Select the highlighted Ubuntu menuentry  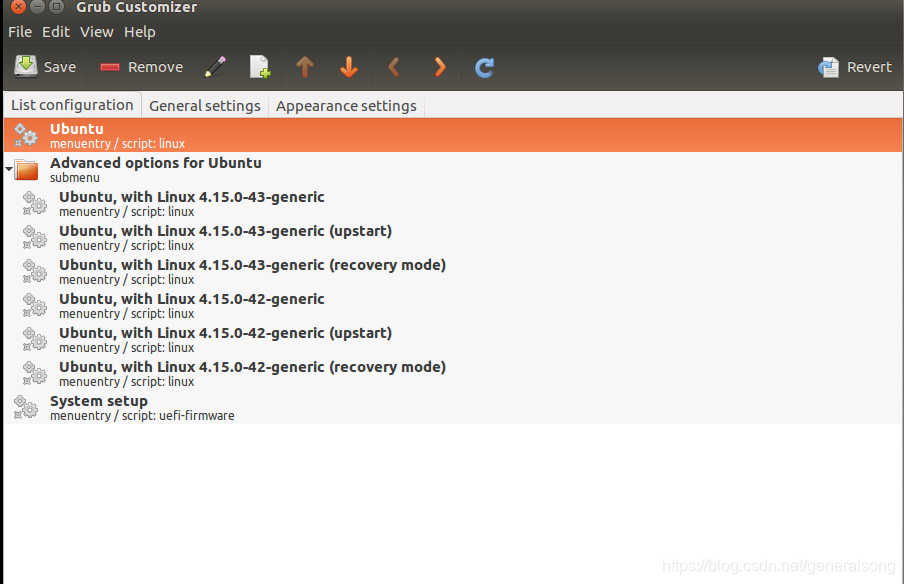pyautogui.click(x=453, y=135)
